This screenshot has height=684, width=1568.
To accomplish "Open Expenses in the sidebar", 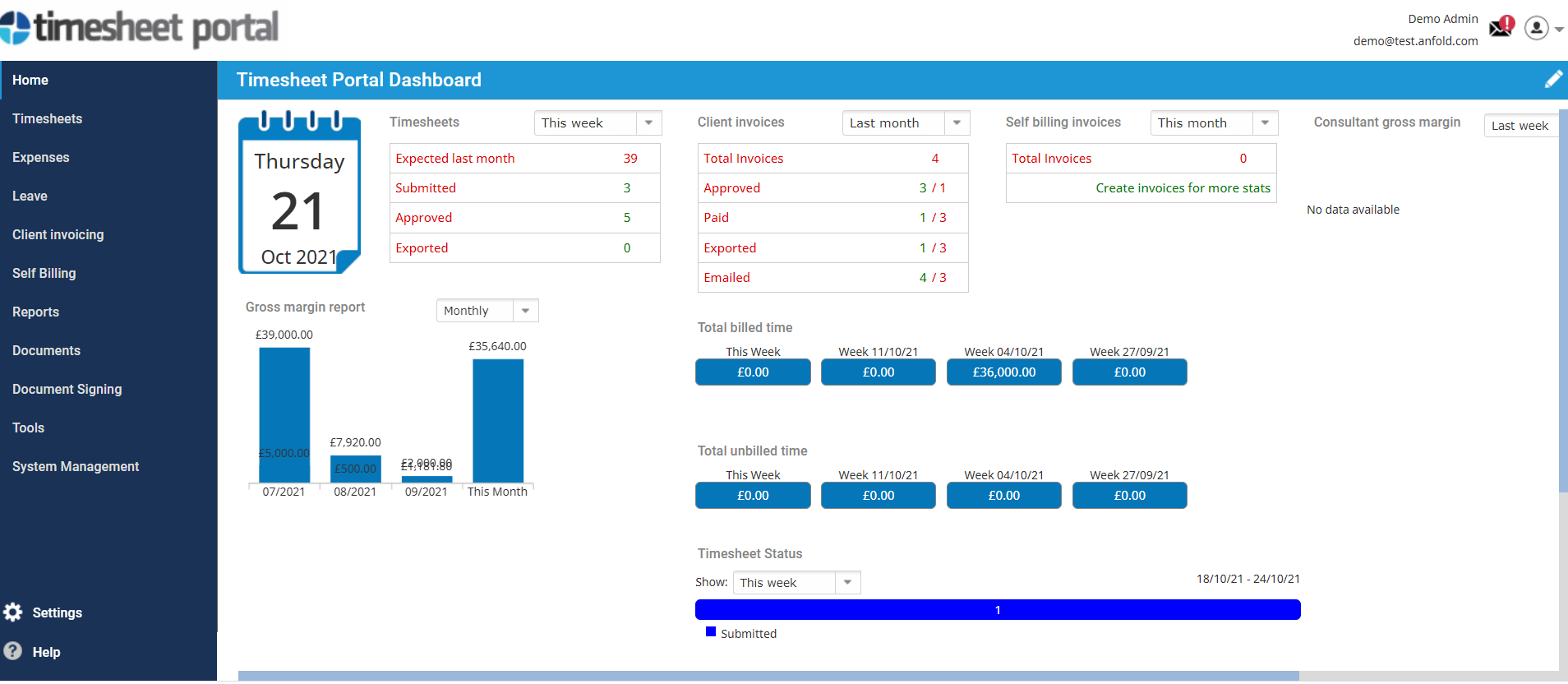I will 108,157.
